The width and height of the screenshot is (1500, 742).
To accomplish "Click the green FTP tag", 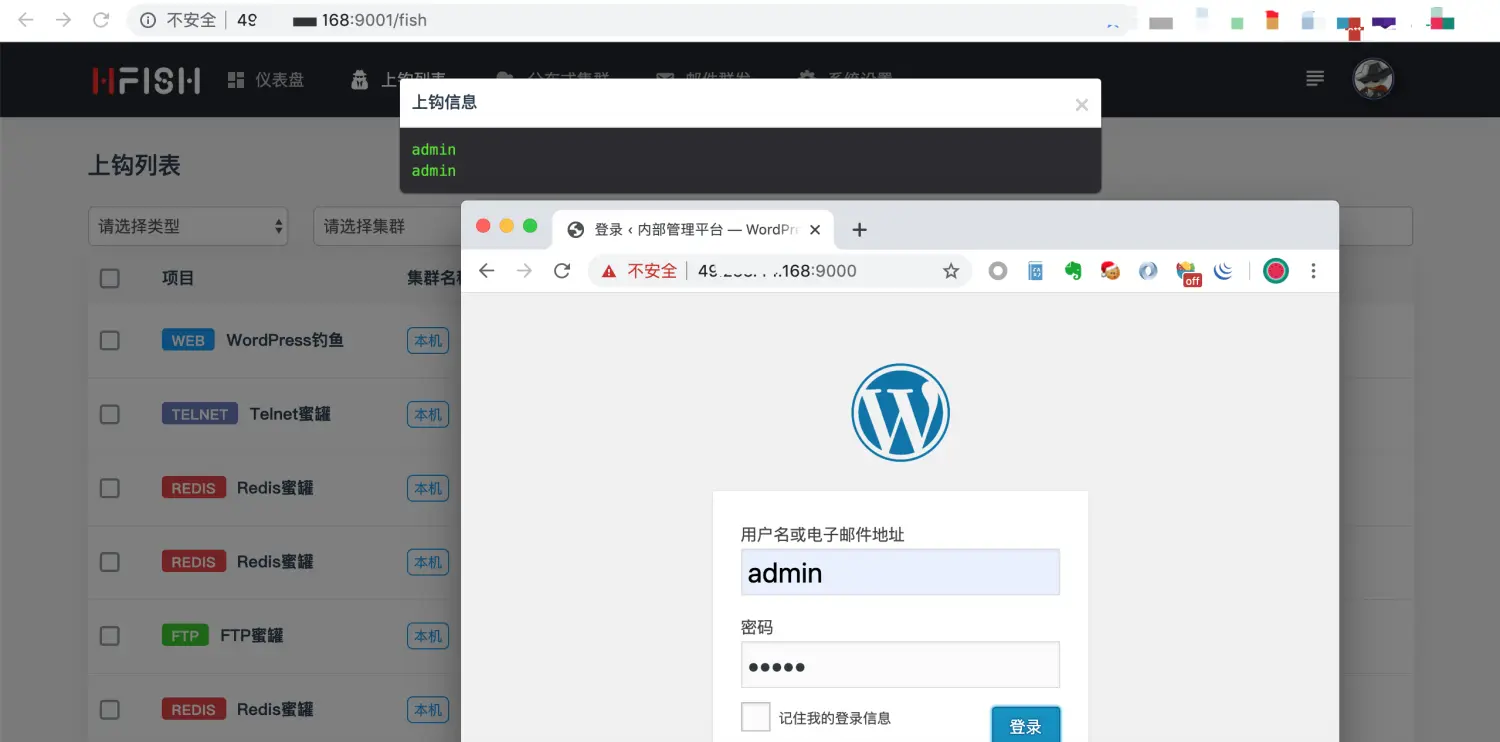I will [x=185, y=636].
